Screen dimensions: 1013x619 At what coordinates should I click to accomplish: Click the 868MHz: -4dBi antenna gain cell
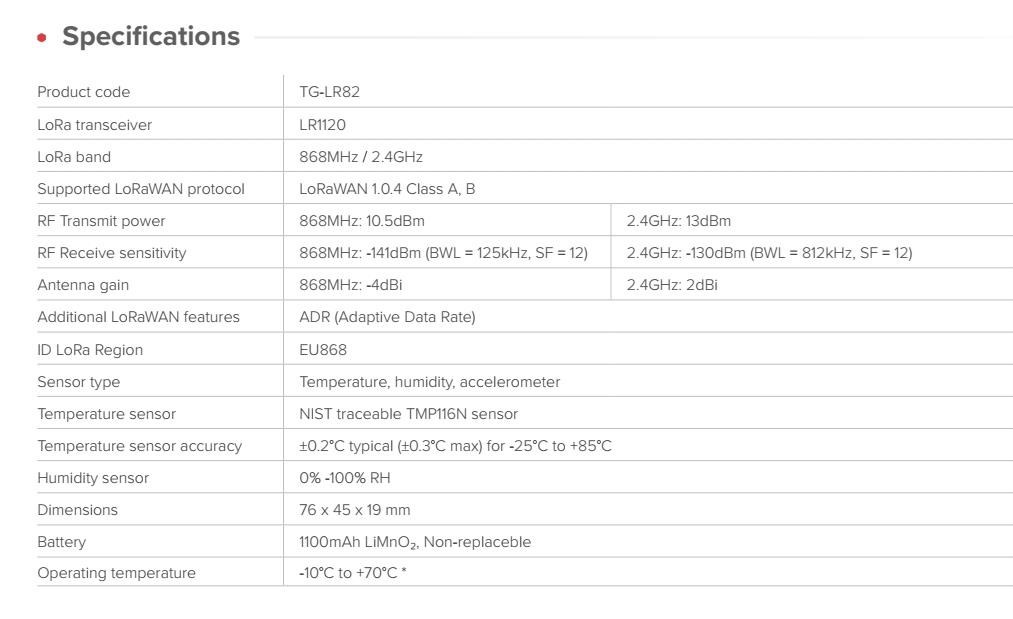(350, 285)
